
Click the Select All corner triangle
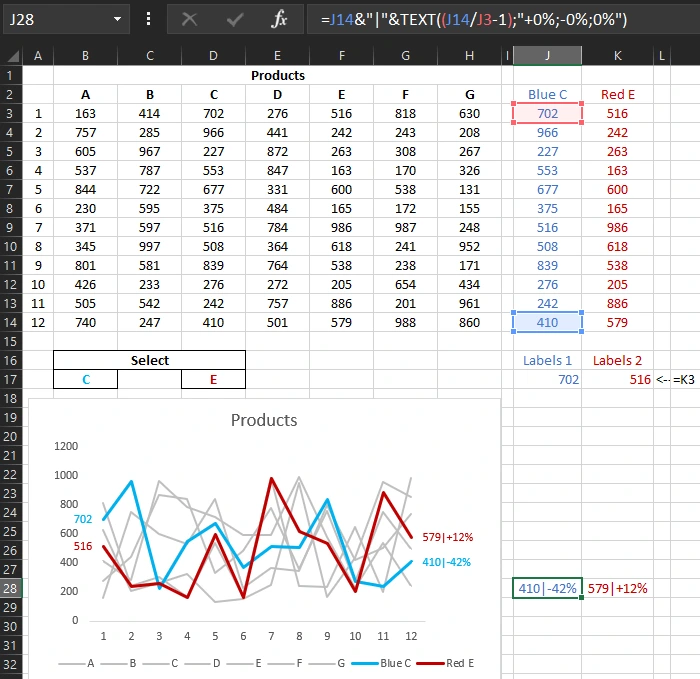click(x=13, y=56)
